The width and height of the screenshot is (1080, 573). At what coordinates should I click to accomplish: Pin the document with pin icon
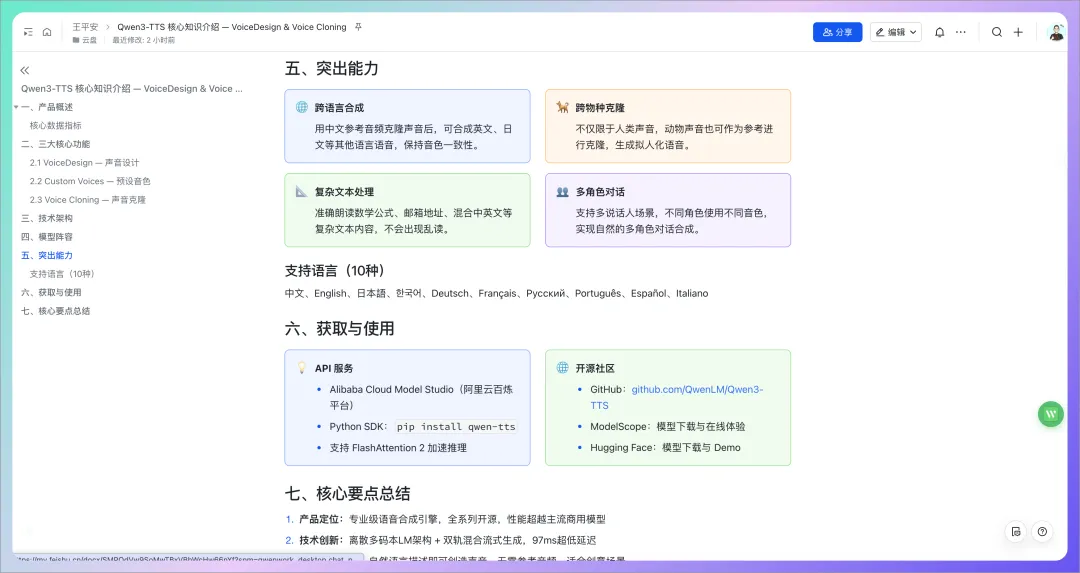tap(357, 27)
